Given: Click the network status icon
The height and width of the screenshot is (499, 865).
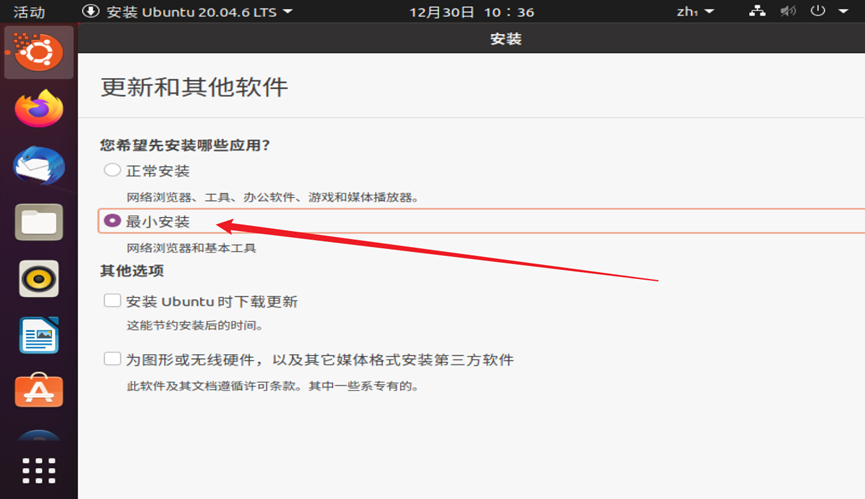Looking at the screenshot, I should [x=757, y=11].
